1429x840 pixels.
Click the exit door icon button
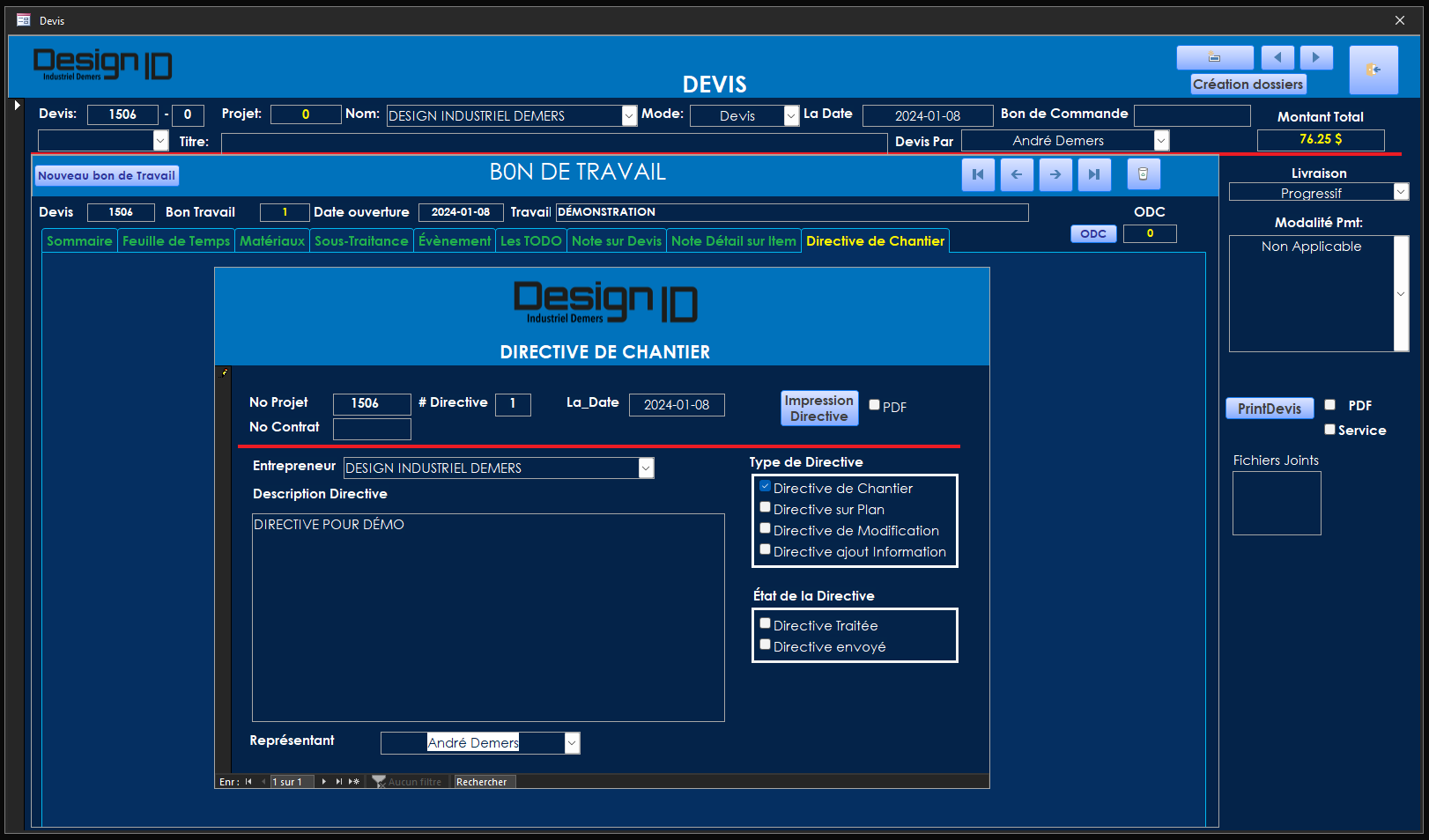1373,70
